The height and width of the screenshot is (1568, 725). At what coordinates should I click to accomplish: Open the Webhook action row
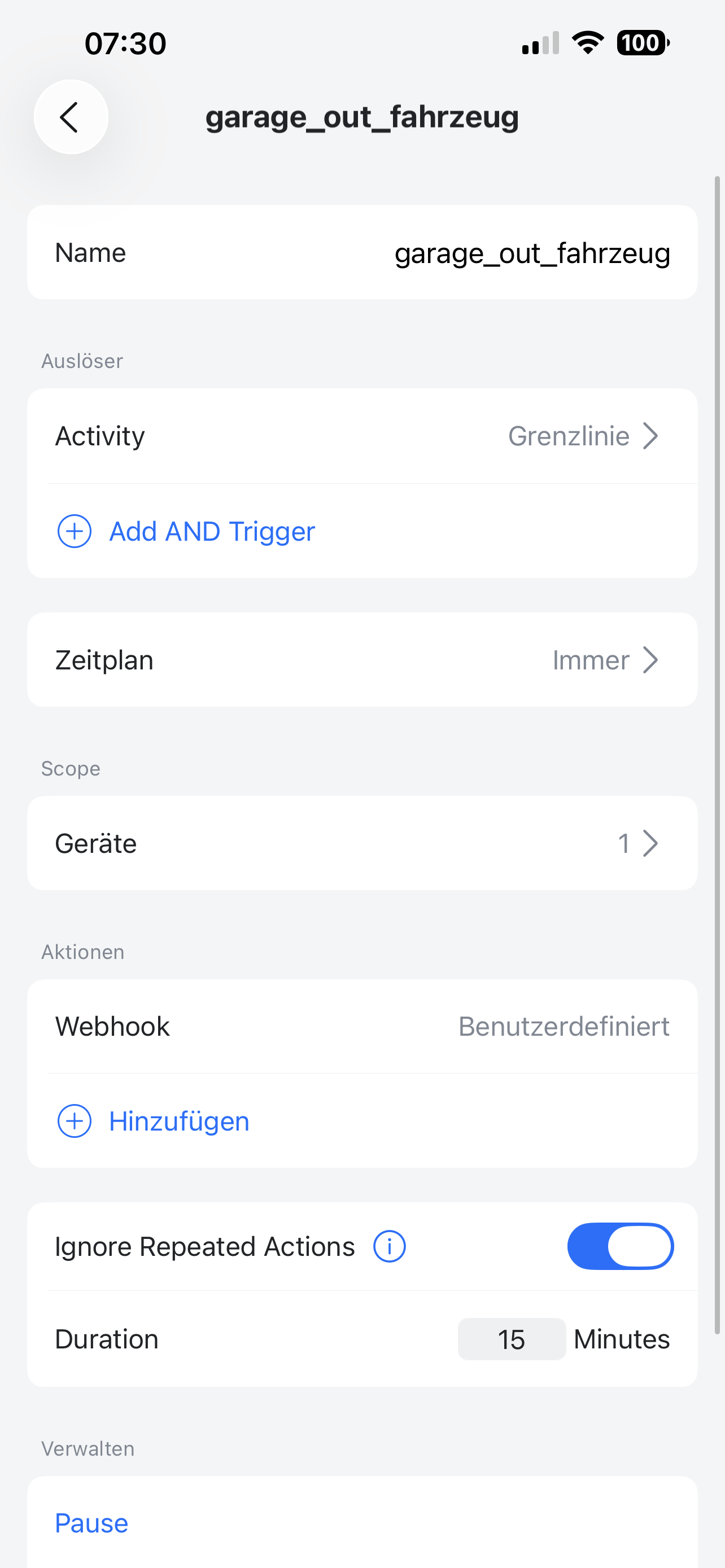[x=362, y=1026]
